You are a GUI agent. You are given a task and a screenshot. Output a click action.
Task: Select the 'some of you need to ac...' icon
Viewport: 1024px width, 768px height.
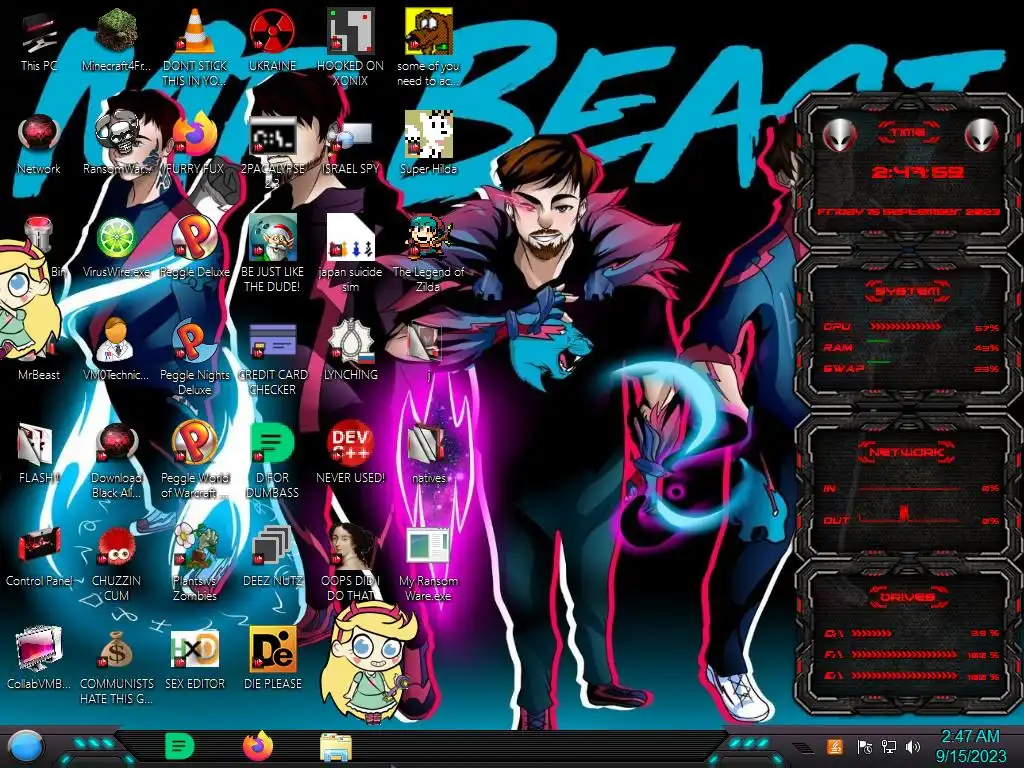428,31
